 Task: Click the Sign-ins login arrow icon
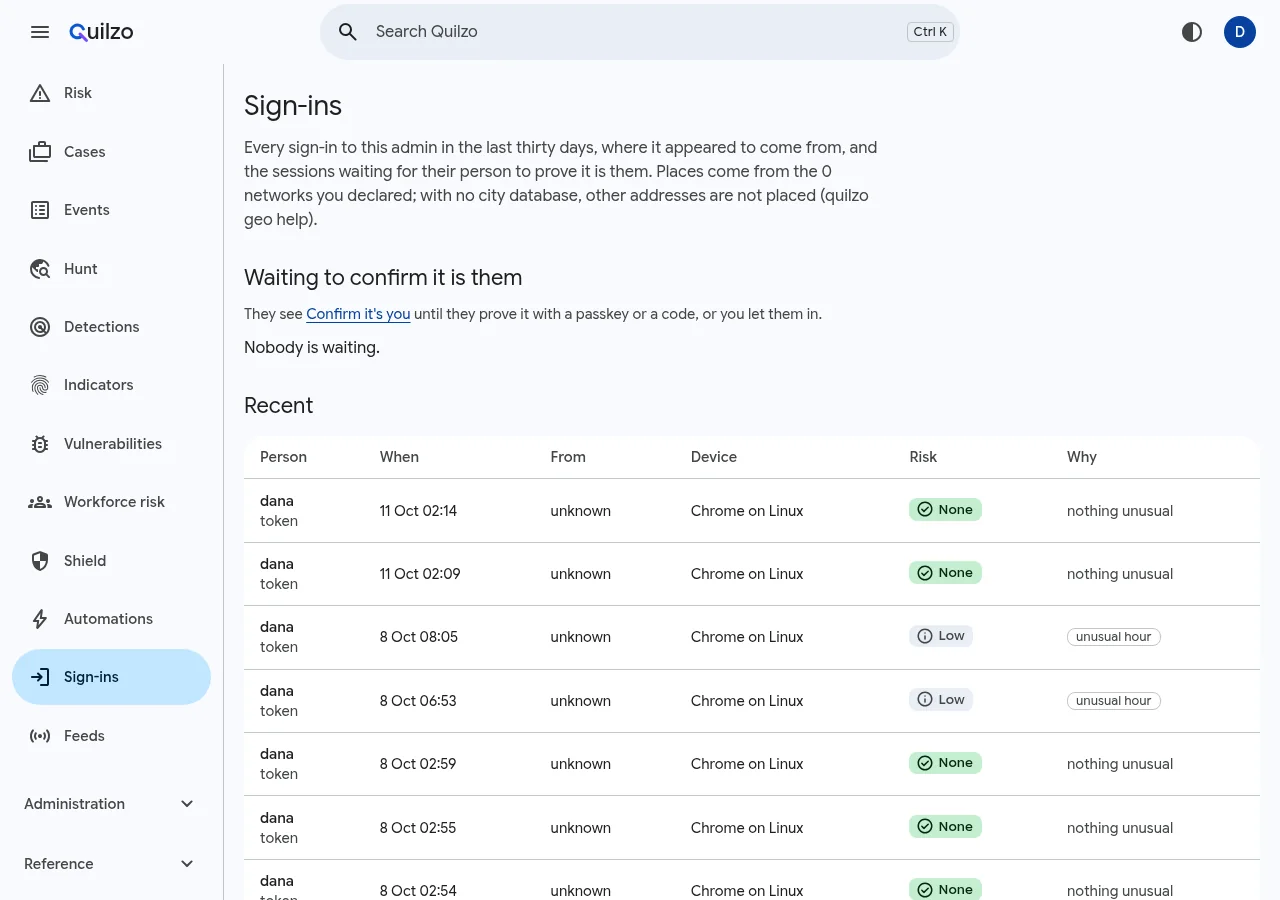(x=40, y=677)
